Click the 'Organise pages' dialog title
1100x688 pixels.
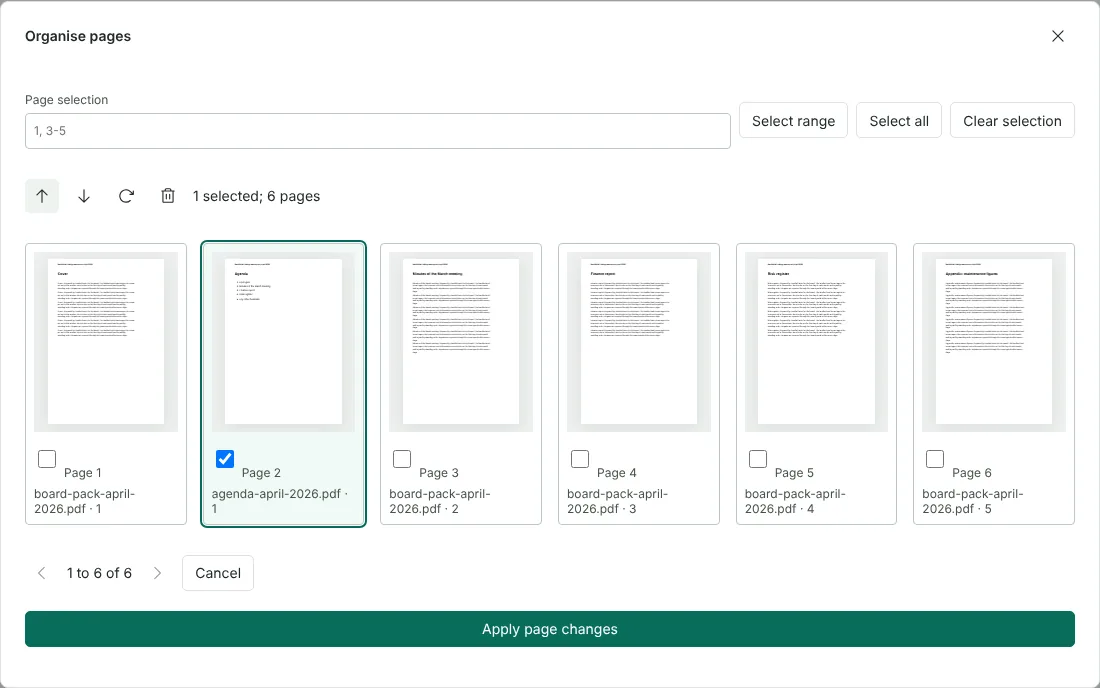(x=78, y=36)
